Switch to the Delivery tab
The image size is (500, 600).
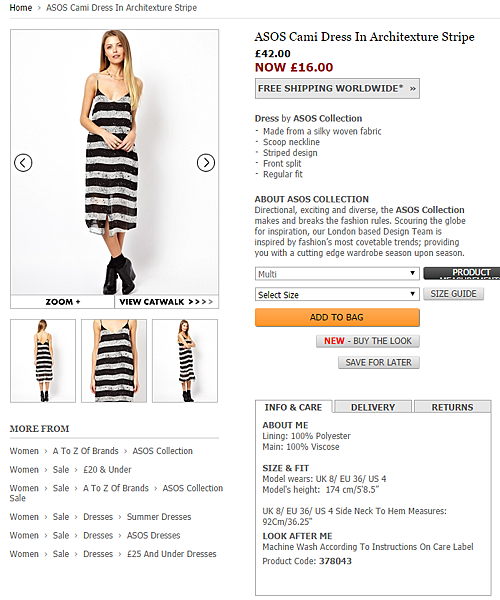pyautogui.click(x=373, y=407)
